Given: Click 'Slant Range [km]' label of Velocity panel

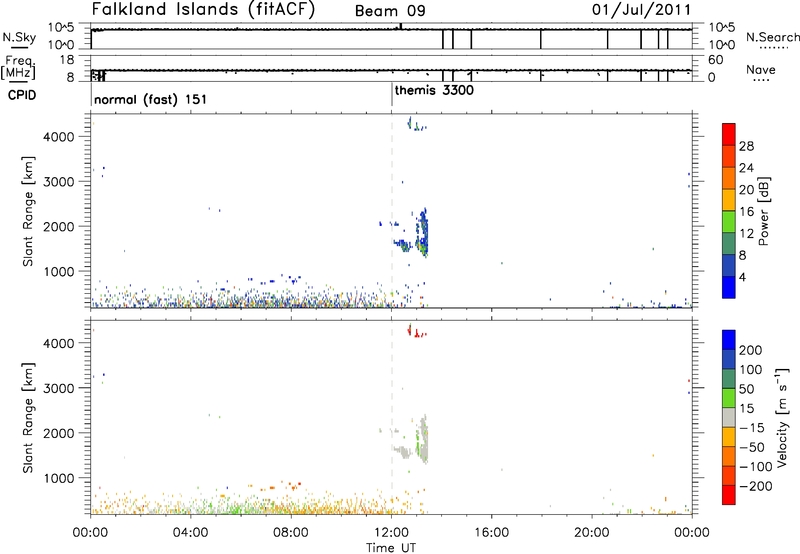Looking at the screenshot, I should pos(28,418).
